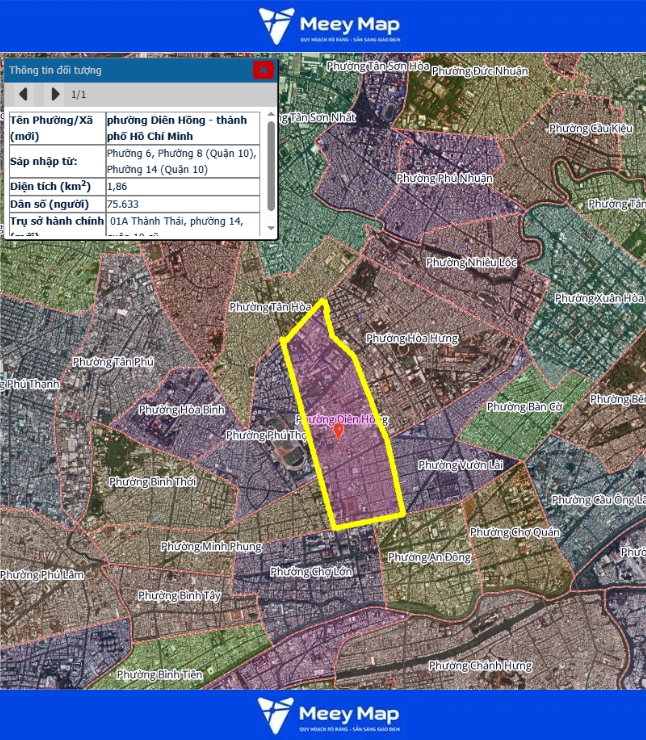This screenshot has height=740, width=646.
Task: Click the Sáp nhập từ table row
Action: (x=140, y=160)
